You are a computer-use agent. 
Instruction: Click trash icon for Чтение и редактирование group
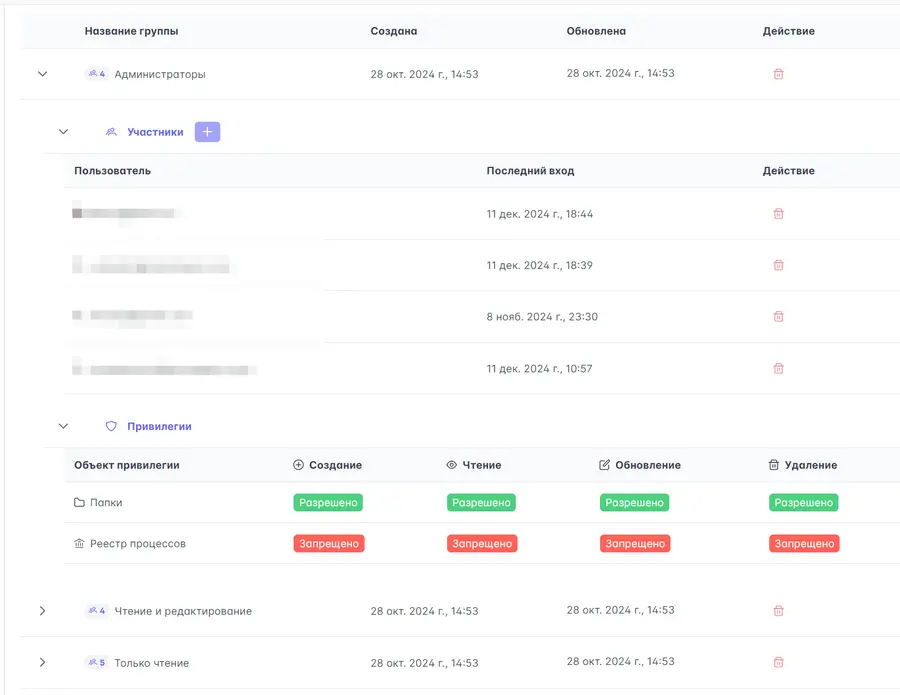click(778, 611)
